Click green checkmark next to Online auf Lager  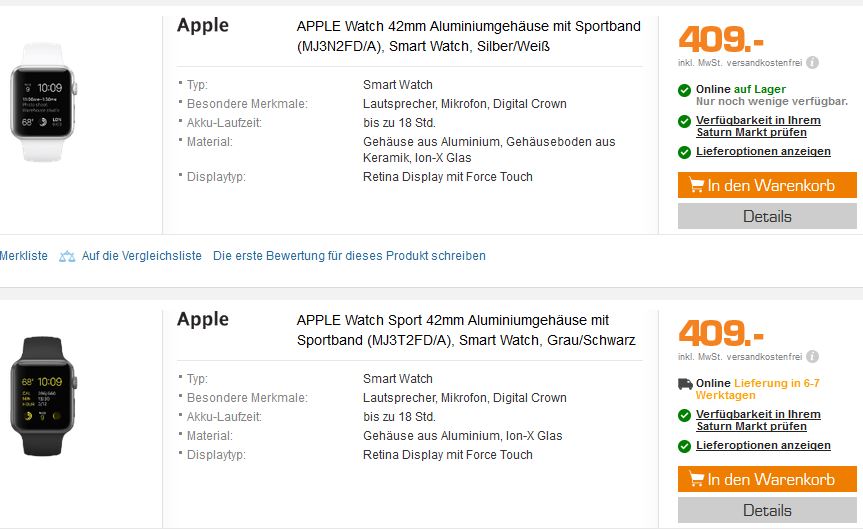click(x=684, y=90)
